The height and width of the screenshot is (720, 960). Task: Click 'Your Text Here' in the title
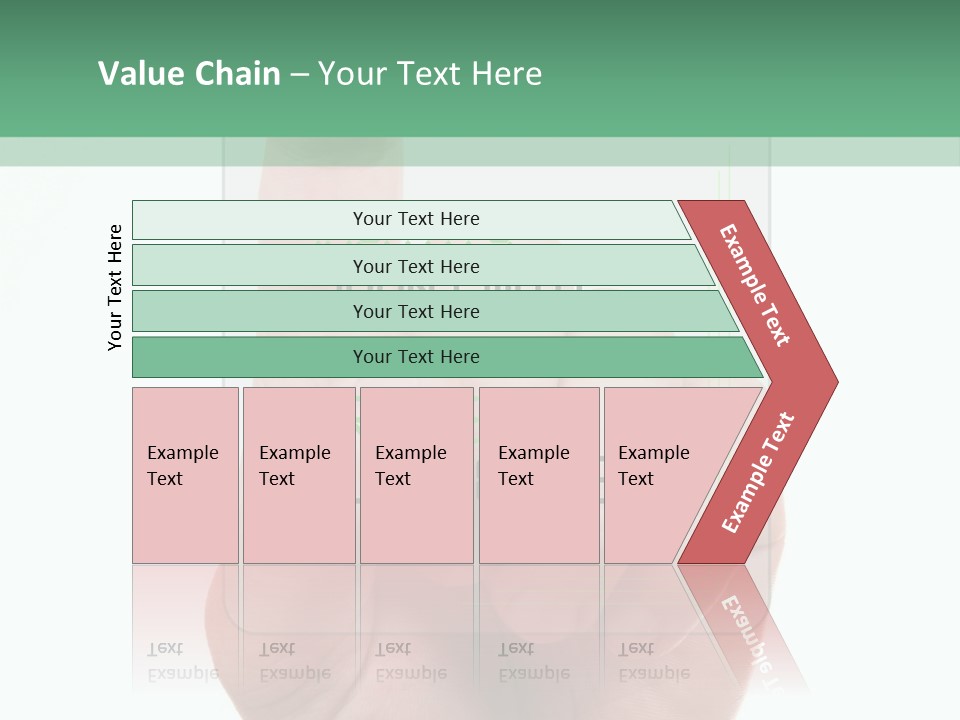click(430, 74)
